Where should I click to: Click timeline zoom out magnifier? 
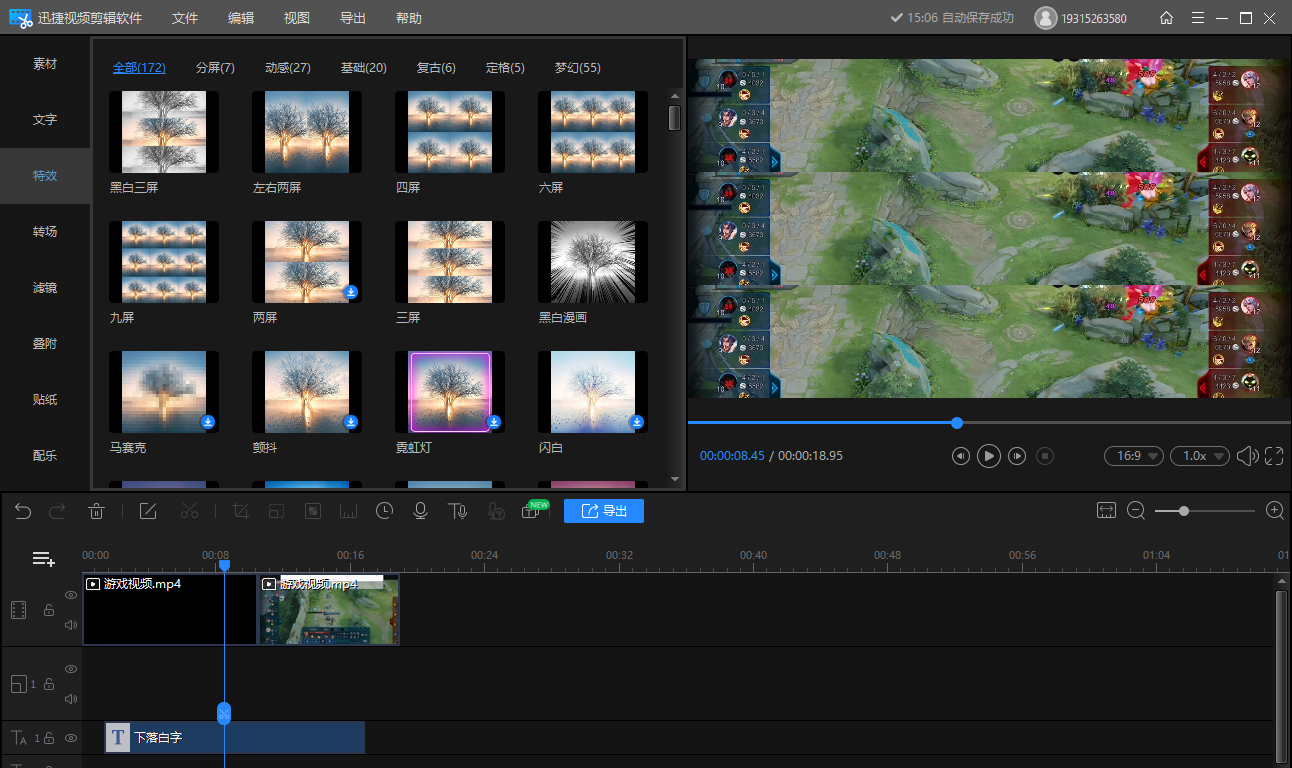pyautogui.click(x=1136, y=510)
